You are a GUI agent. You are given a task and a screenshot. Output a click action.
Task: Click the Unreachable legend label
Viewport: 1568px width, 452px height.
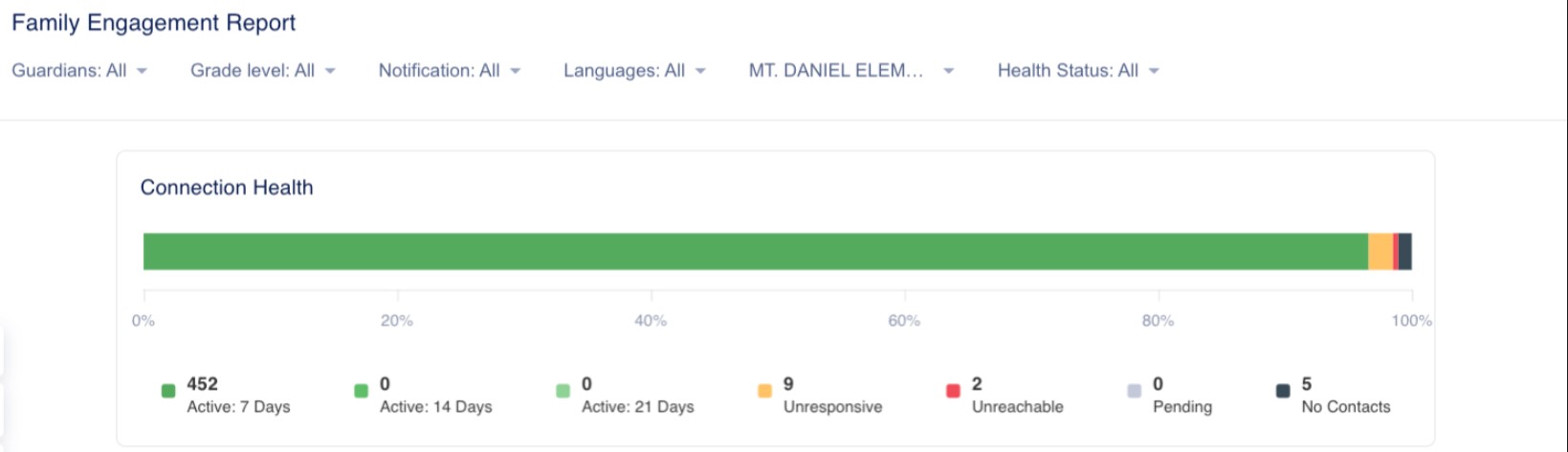click(x=1017, y=407)
